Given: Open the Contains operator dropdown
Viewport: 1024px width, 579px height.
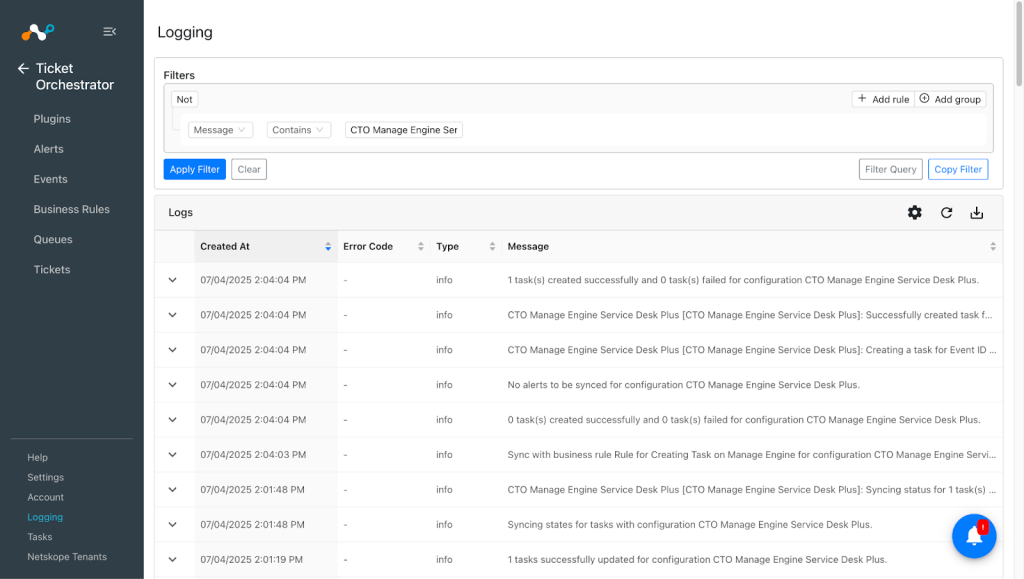Looking at the screenshot, I should (298, 130).
